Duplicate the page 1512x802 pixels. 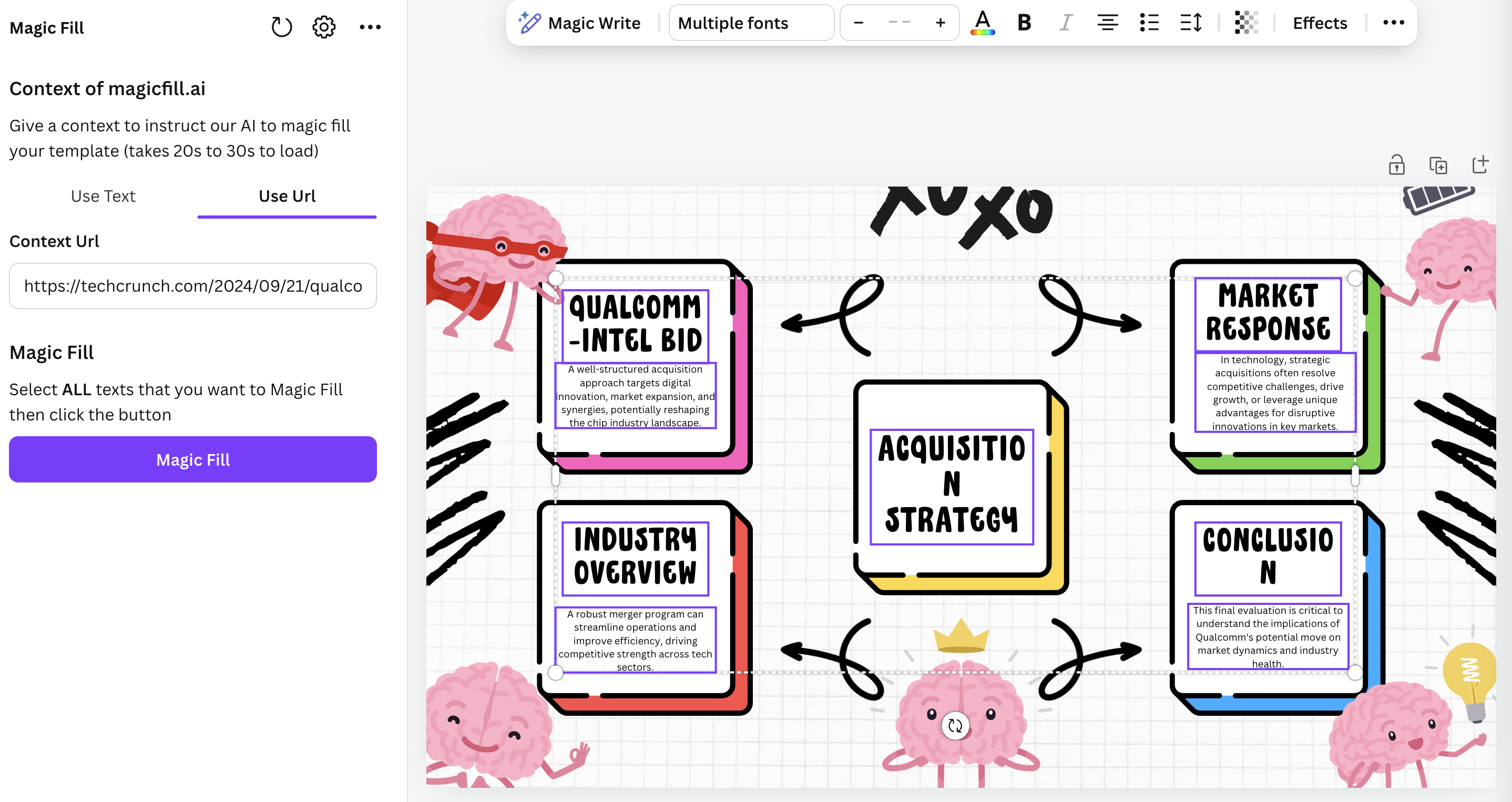tap(1437, 165)
